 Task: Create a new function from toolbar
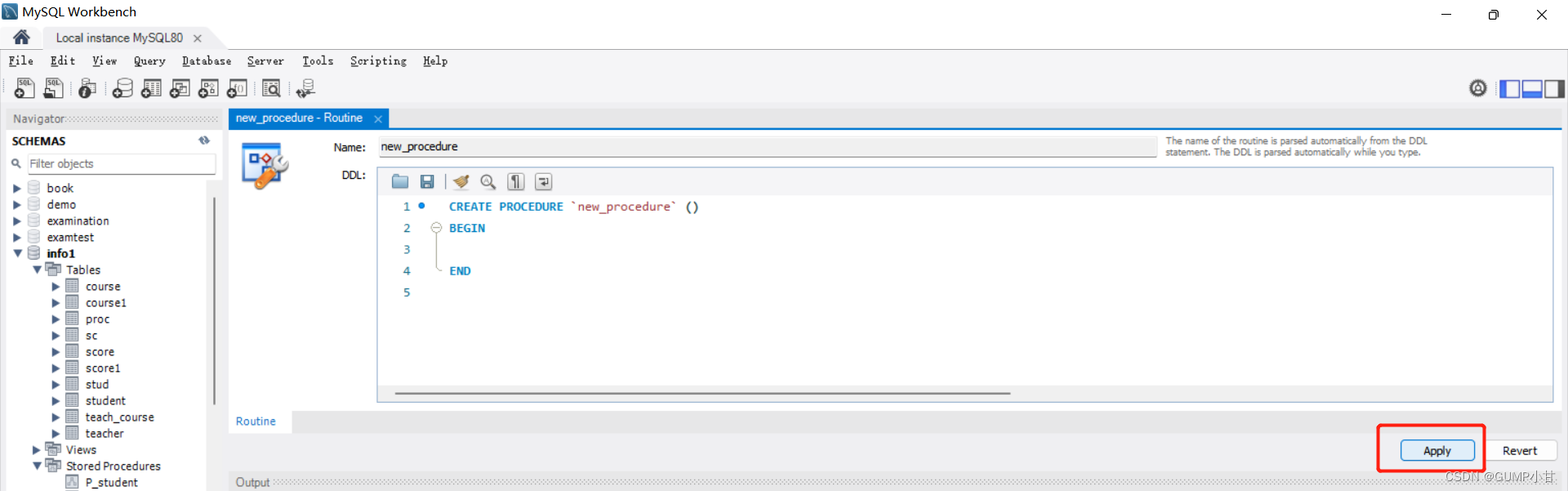(x=237, y=88)
